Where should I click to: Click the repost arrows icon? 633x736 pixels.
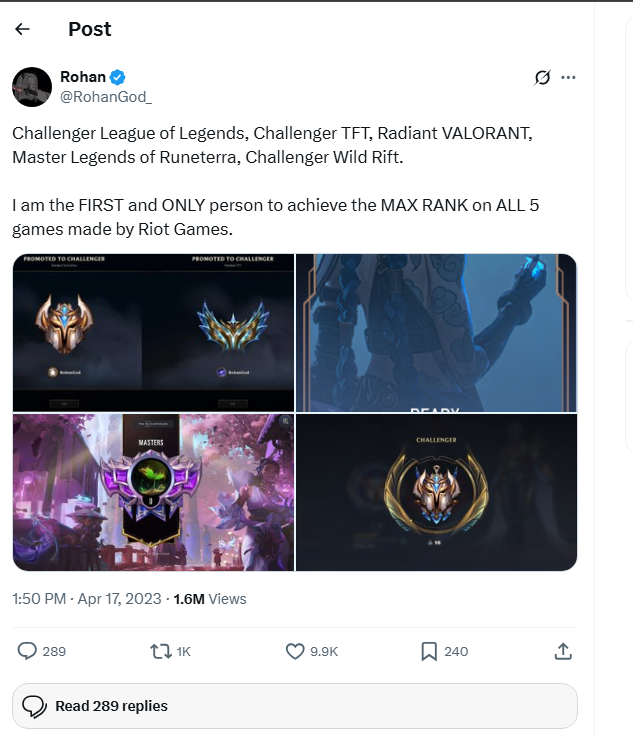point(160,652)
